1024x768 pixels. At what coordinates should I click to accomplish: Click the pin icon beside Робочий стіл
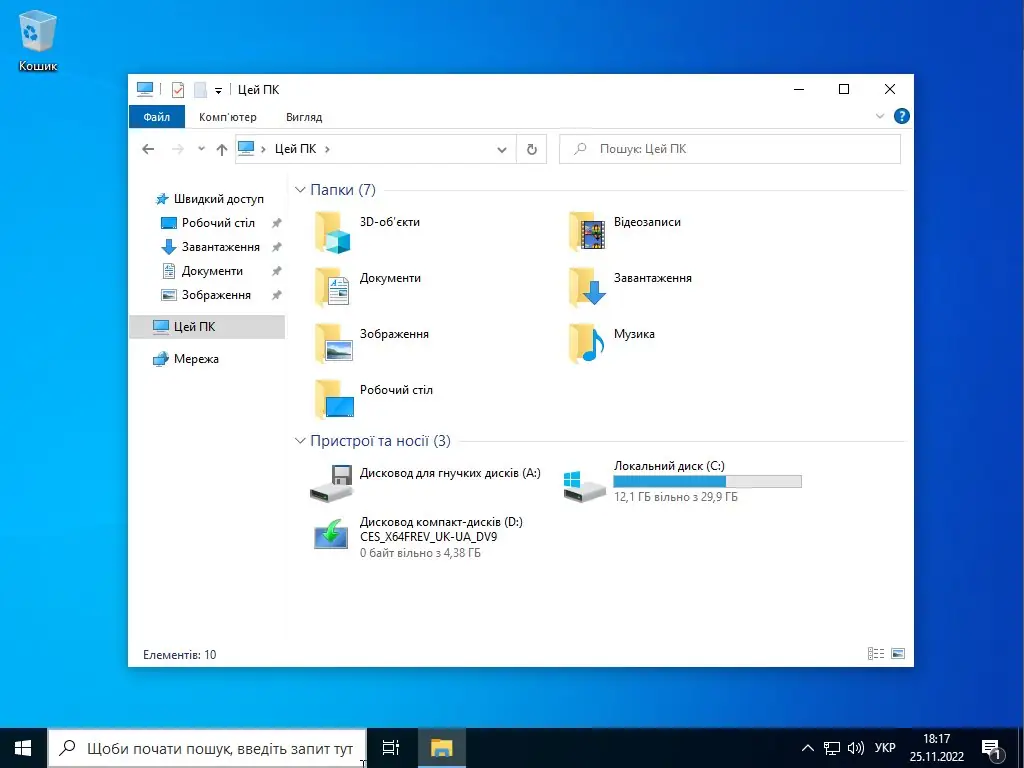pyautogui.click(x=276, y=223)
